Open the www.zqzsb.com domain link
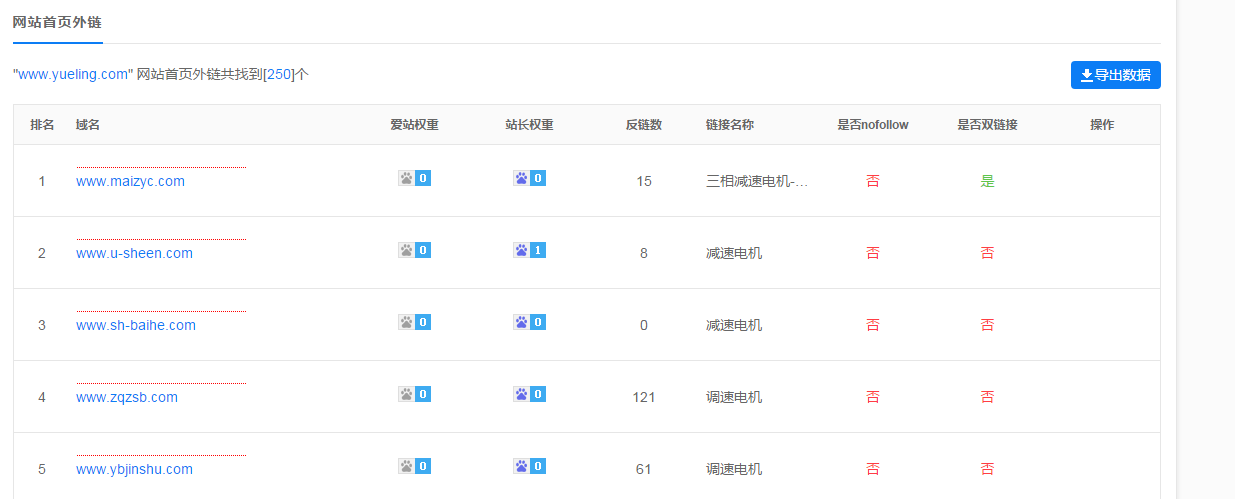The image size is (1235, 499). pos(127,397)
